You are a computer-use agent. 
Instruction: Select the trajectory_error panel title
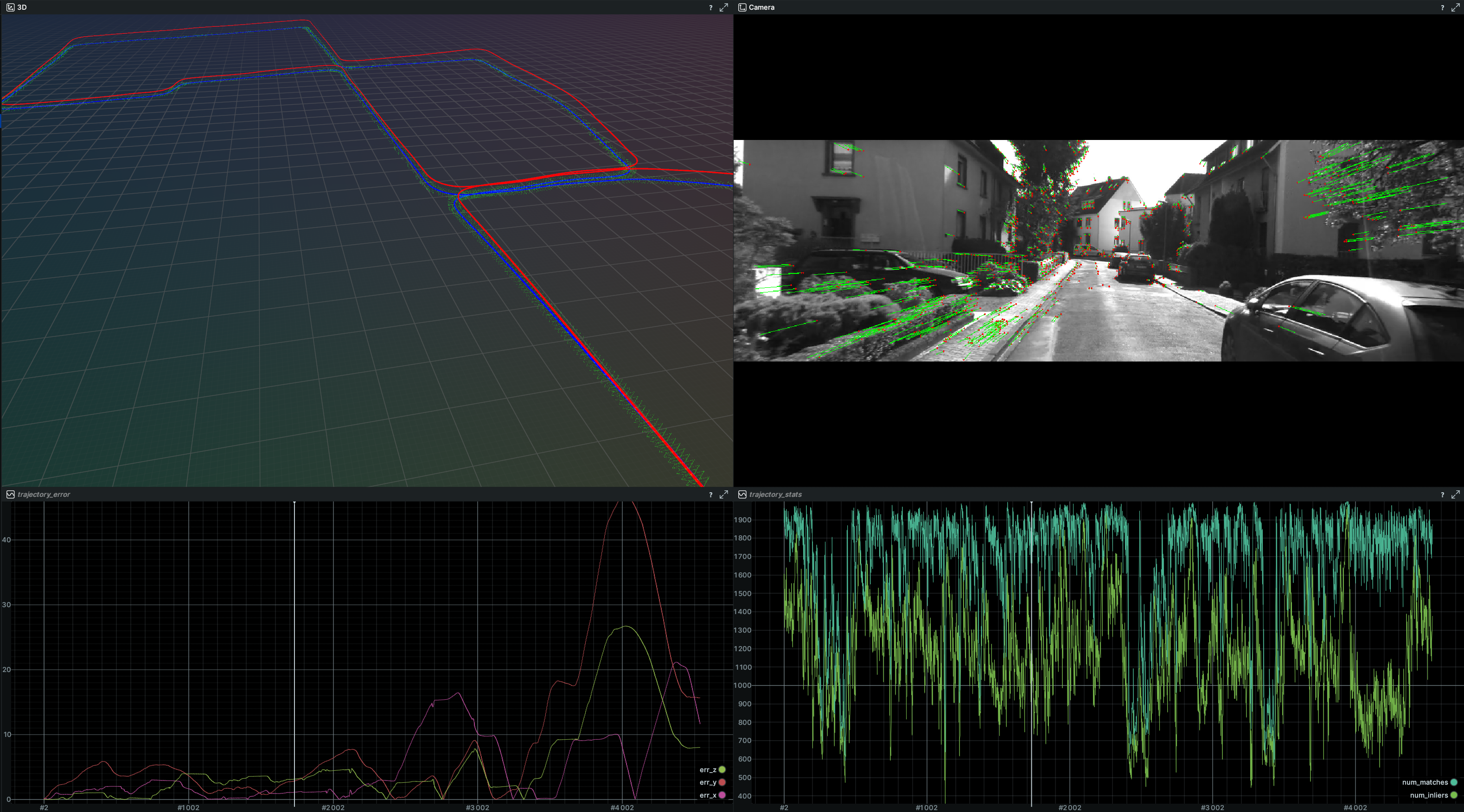pyautogui.click(x=44, y=495)
